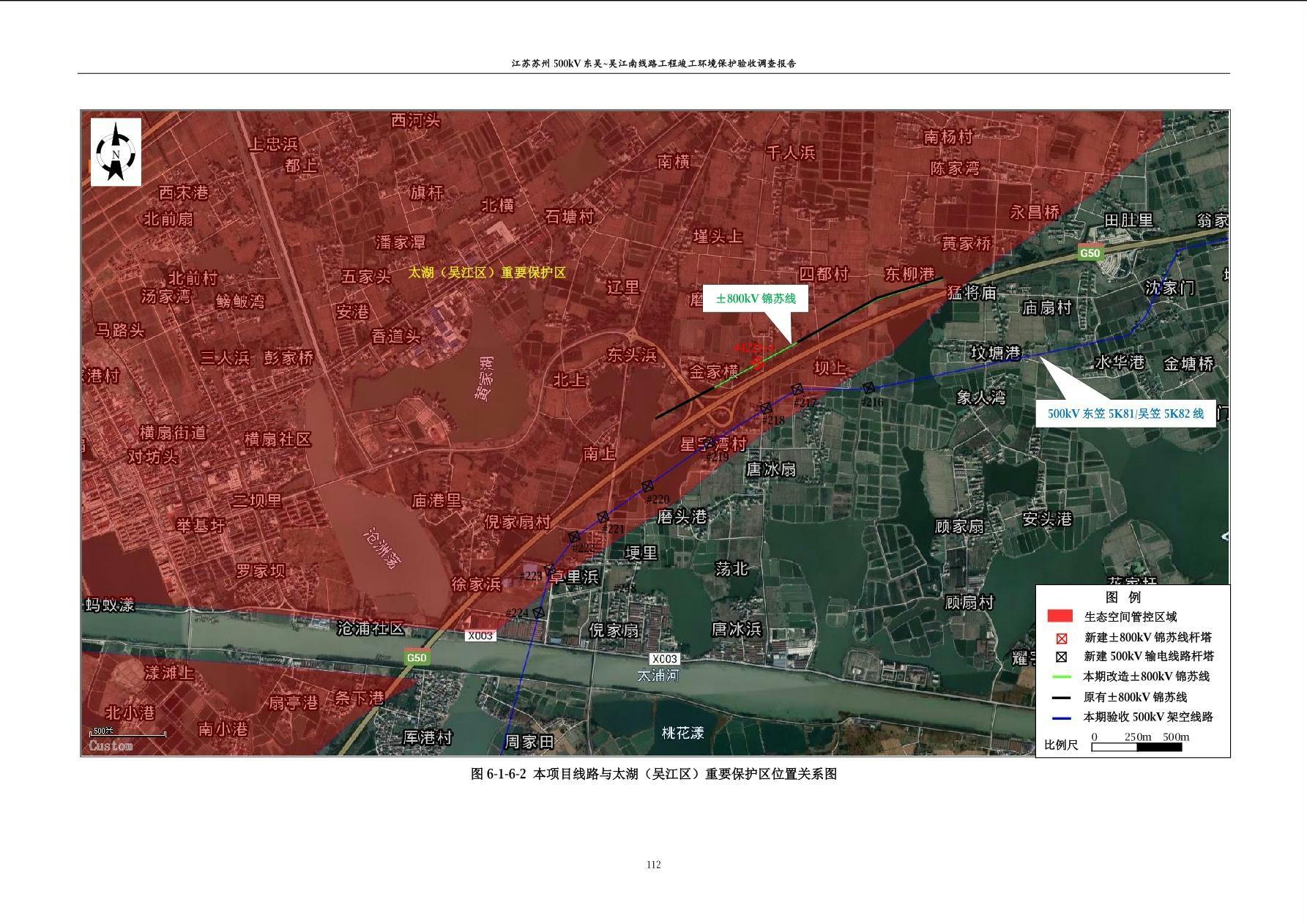Click the legend scale bar graphic
The width and height of the screenshot is (1307, 924).
tap(1136, 748)
